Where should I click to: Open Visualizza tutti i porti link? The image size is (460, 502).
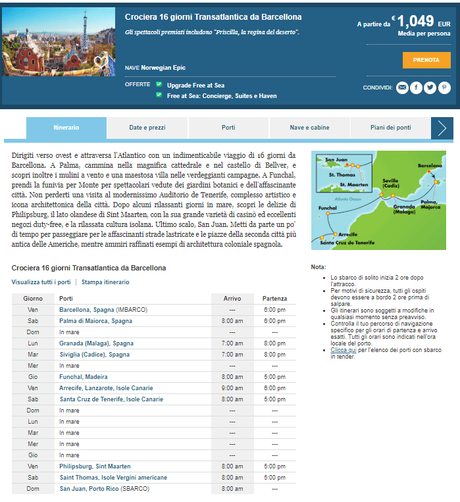(41, 282)
